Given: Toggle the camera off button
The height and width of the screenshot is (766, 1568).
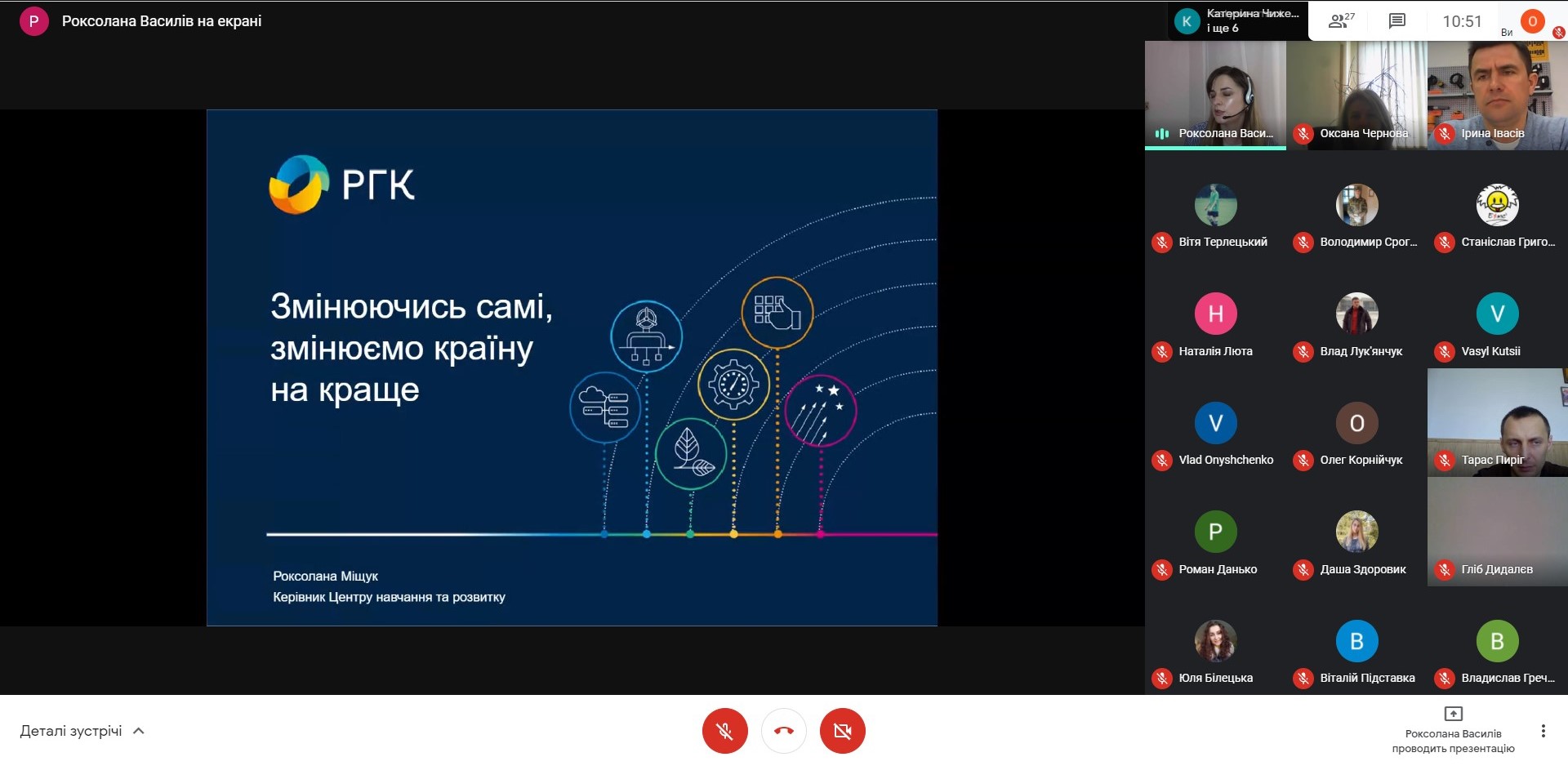Looking at the screenshot, I should point(842,731).
